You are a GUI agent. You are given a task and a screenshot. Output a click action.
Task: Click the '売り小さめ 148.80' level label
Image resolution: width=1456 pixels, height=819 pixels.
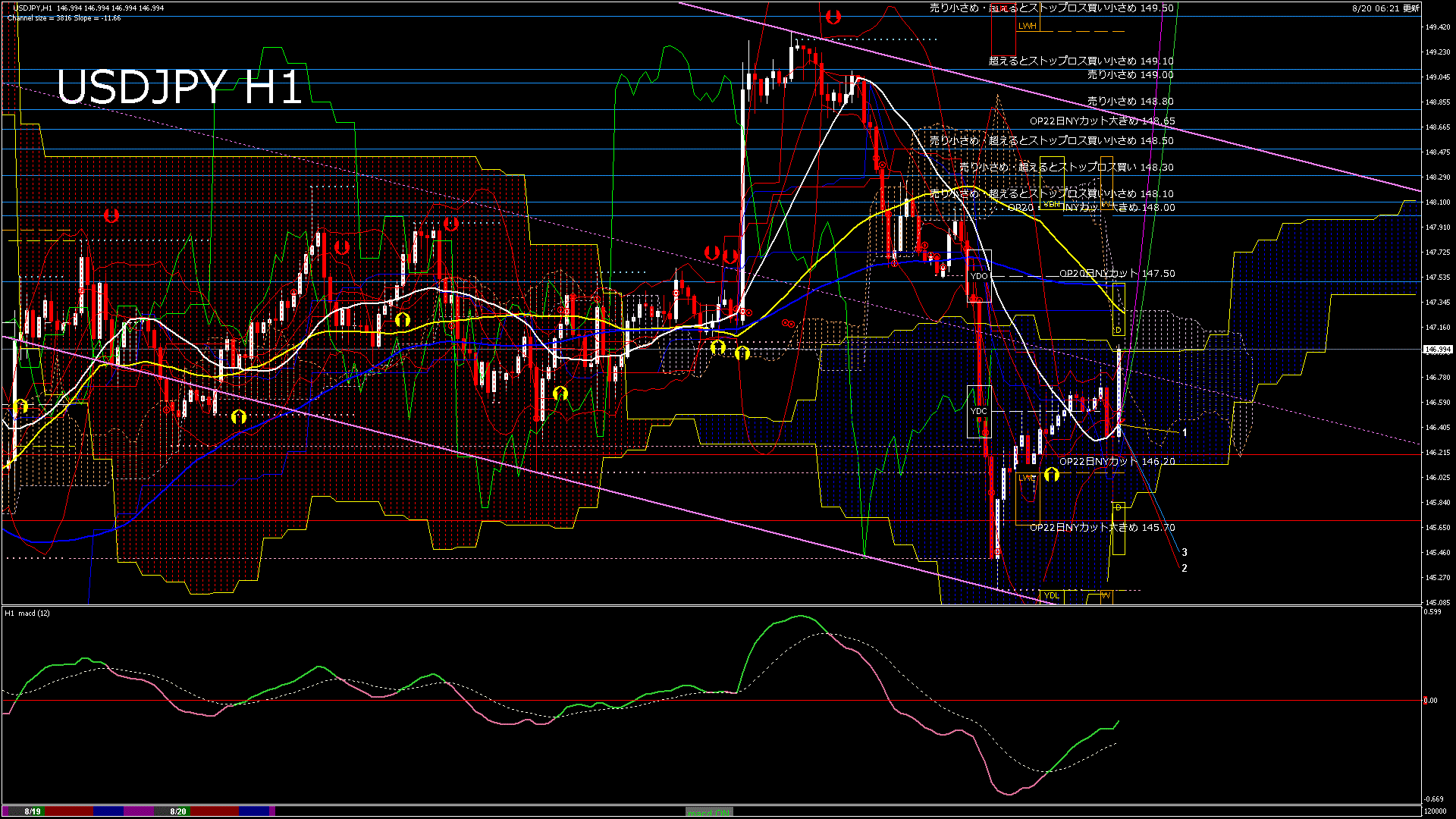(1130, 101)
